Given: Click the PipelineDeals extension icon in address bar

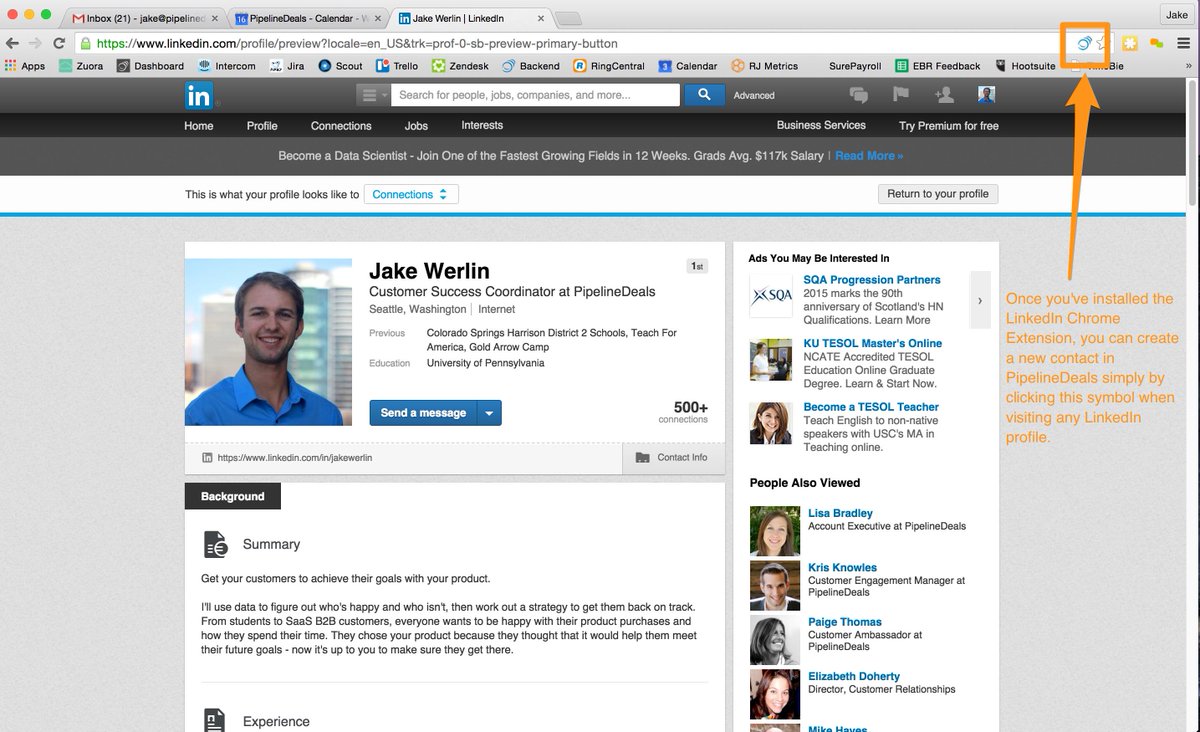Looking at the screenshot, I should pos(1084,43).
